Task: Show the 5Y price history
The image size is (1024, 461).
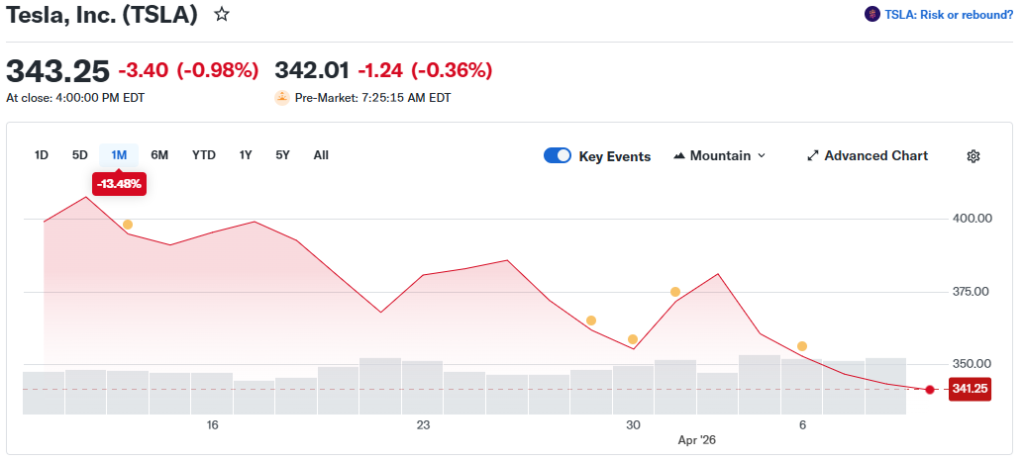Action: pyautogui.click(x=283, y=155)
